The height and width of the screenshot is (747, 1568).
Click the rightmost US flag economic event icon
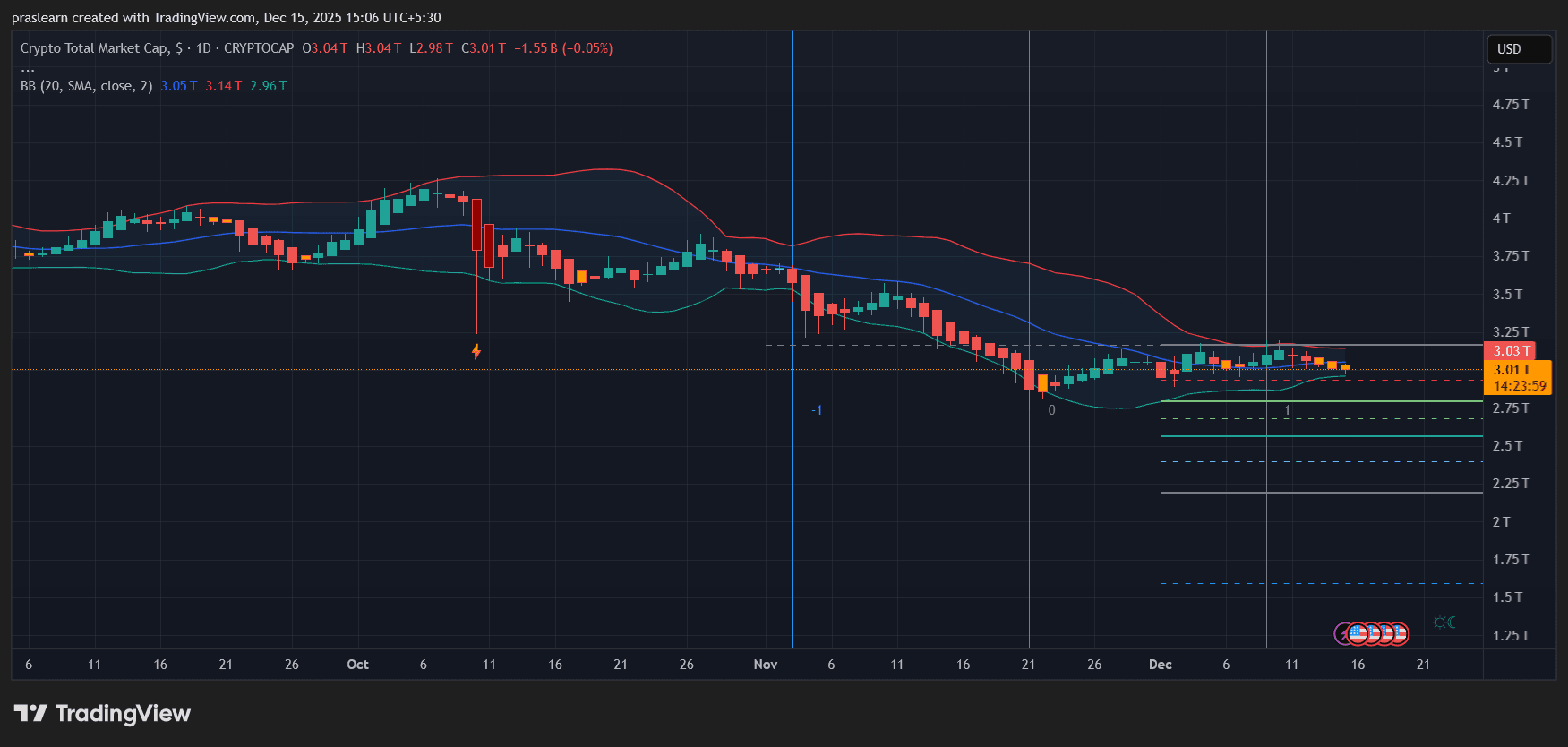(1398, 634)
